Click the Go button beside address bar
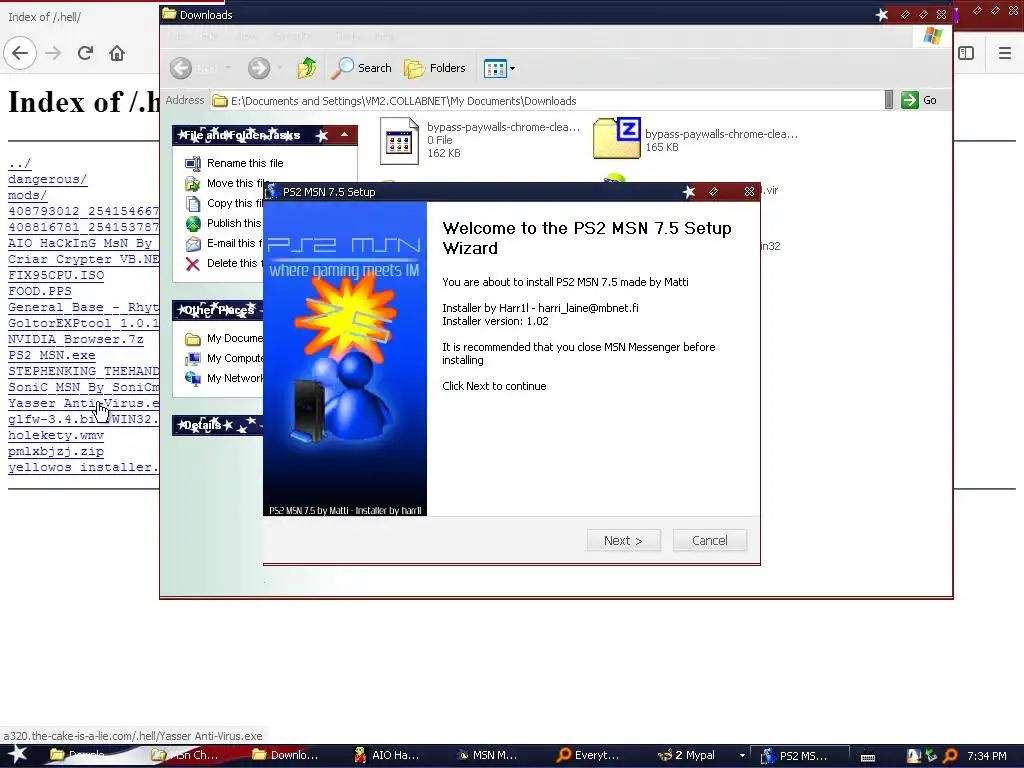1024x768 pixels. (919, 100)
